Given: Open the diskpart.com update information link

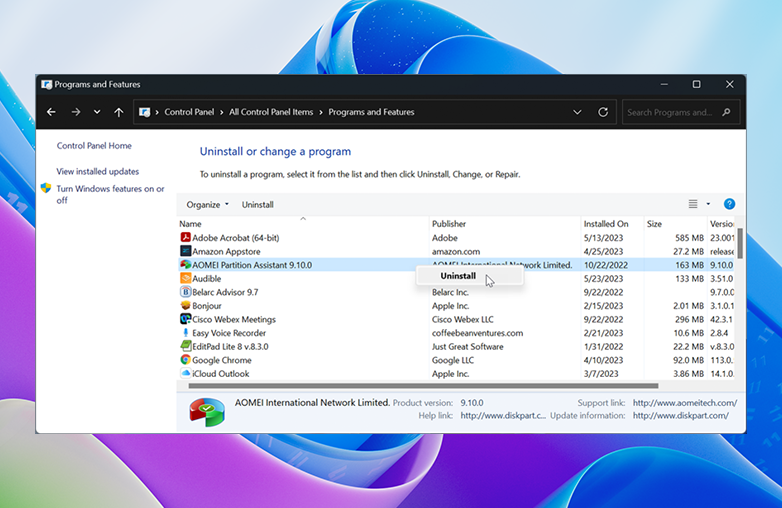Looking at the screenshot, I should point(681,415).
